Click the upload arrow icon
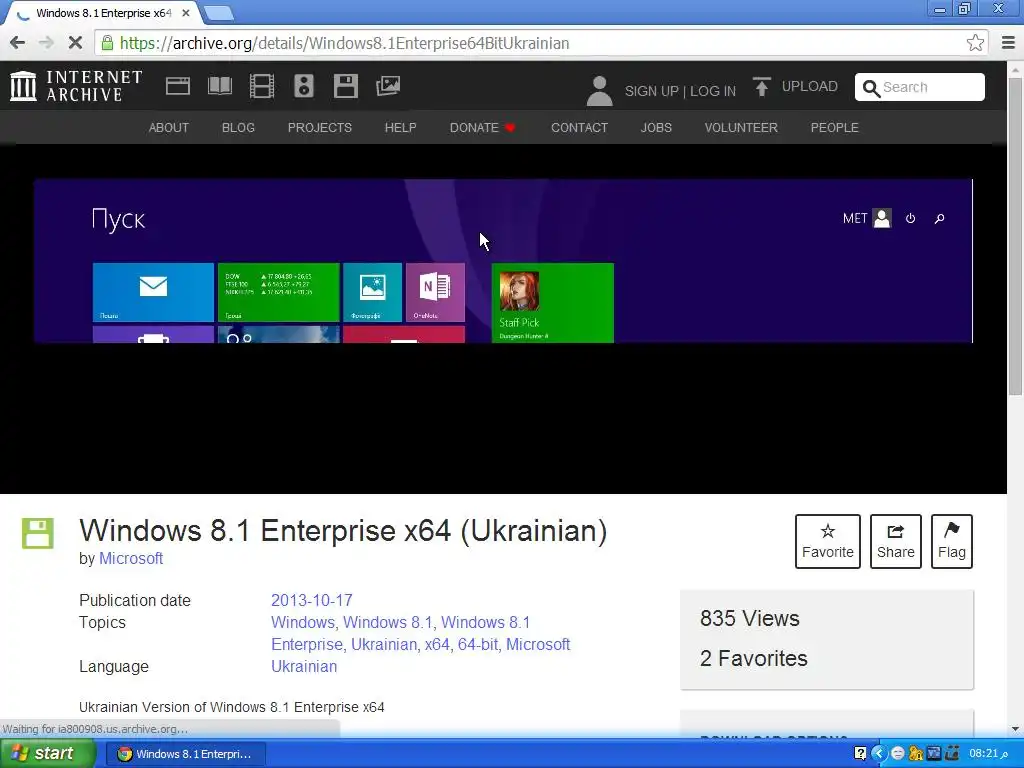Viewport: 1024px width, 768px height. click(761, 87)
